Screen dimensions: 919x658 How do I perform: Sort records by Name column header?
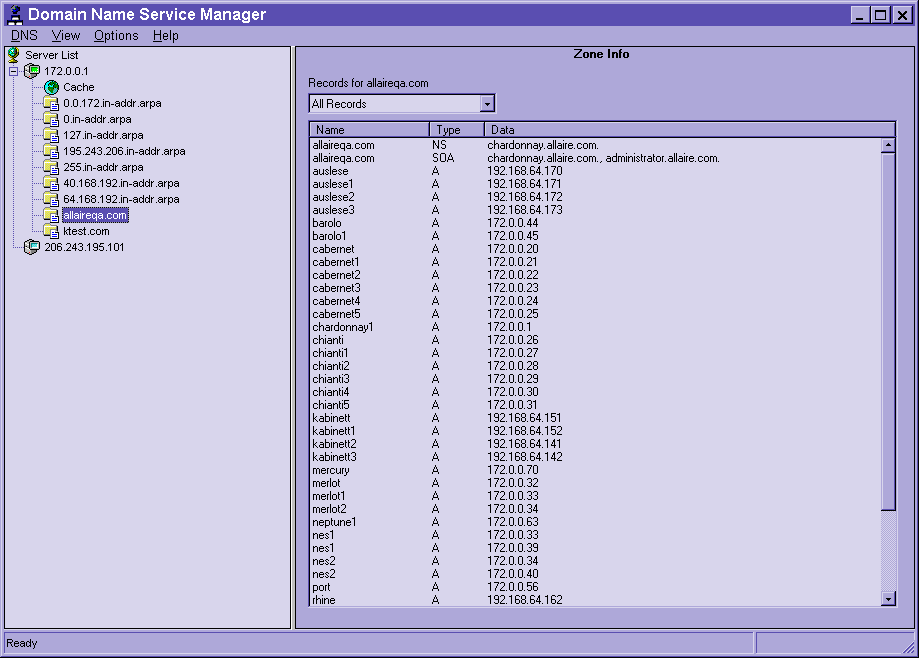coord(369,130)
